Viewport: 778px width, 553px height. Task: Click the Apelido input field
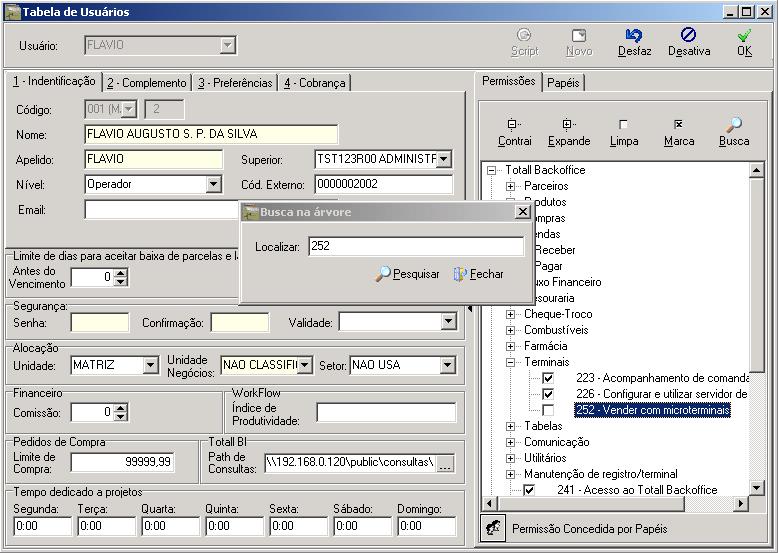pos(153,160)
